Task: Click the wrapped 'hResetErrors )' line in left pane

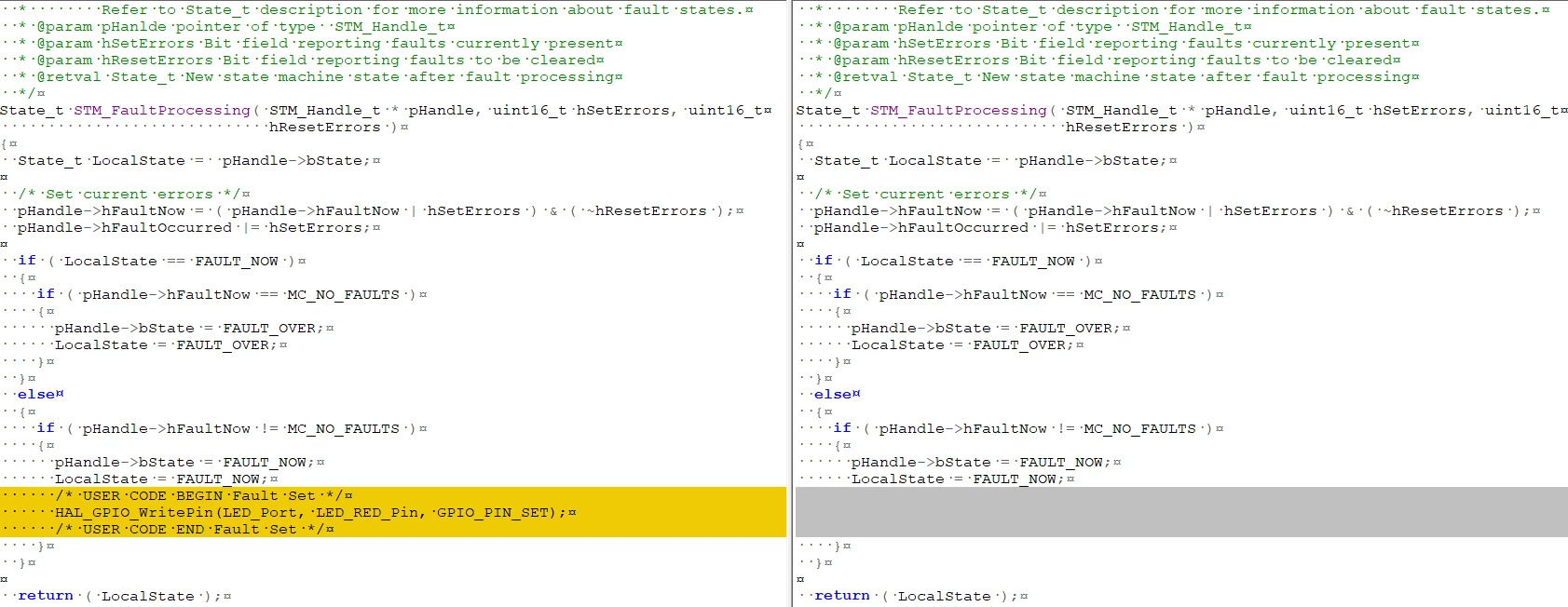Action: (x=334, y=127)
